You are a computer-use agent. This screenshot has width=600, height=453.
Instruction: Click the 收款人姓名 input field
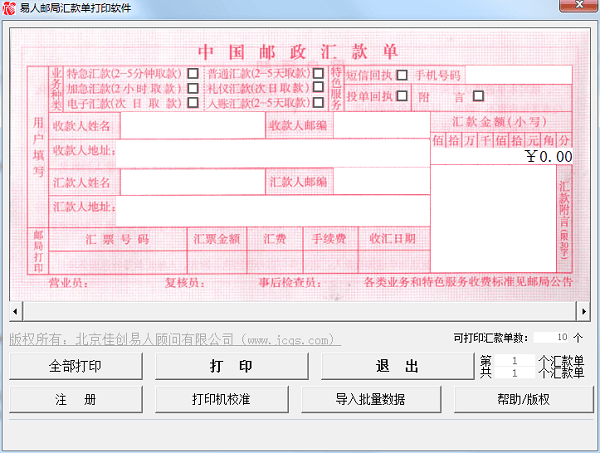point(193,125)
